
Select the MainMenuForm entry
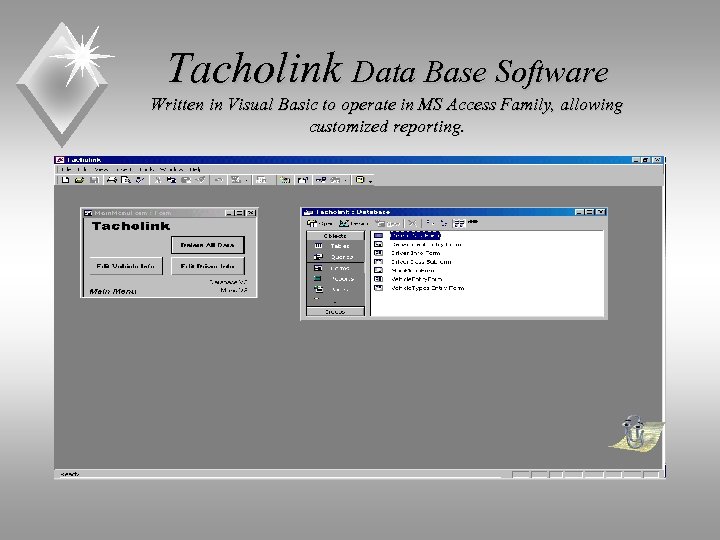point(413,270)
